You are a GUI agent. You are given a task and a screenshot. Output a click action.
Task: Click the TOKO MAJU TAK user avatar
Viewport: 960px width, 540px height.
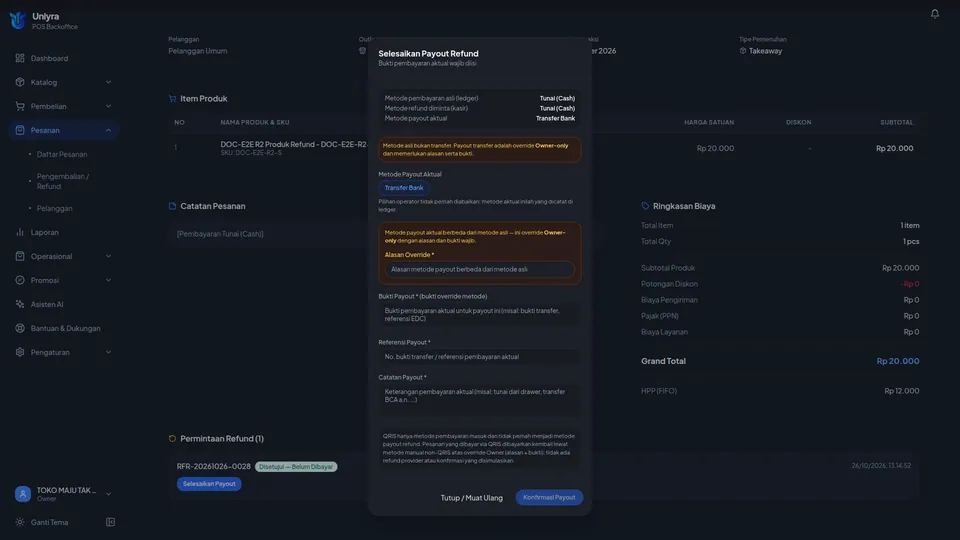click(23, 493)
